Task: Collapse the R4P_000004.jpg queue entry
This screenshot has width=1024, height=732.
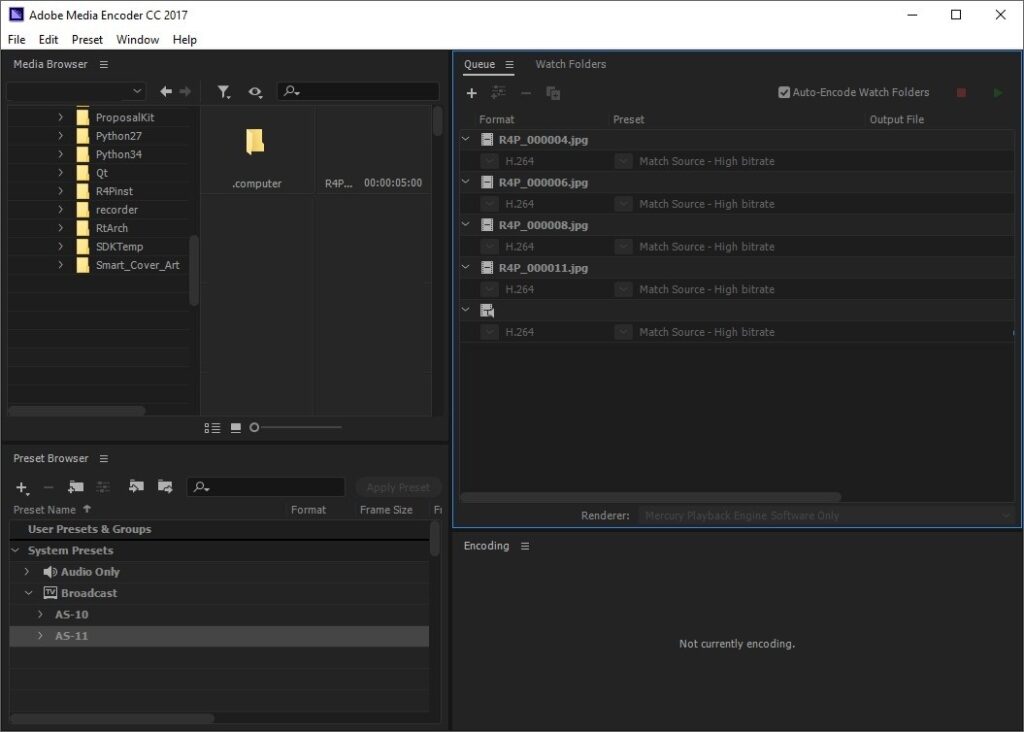Action: coord(465,140)
